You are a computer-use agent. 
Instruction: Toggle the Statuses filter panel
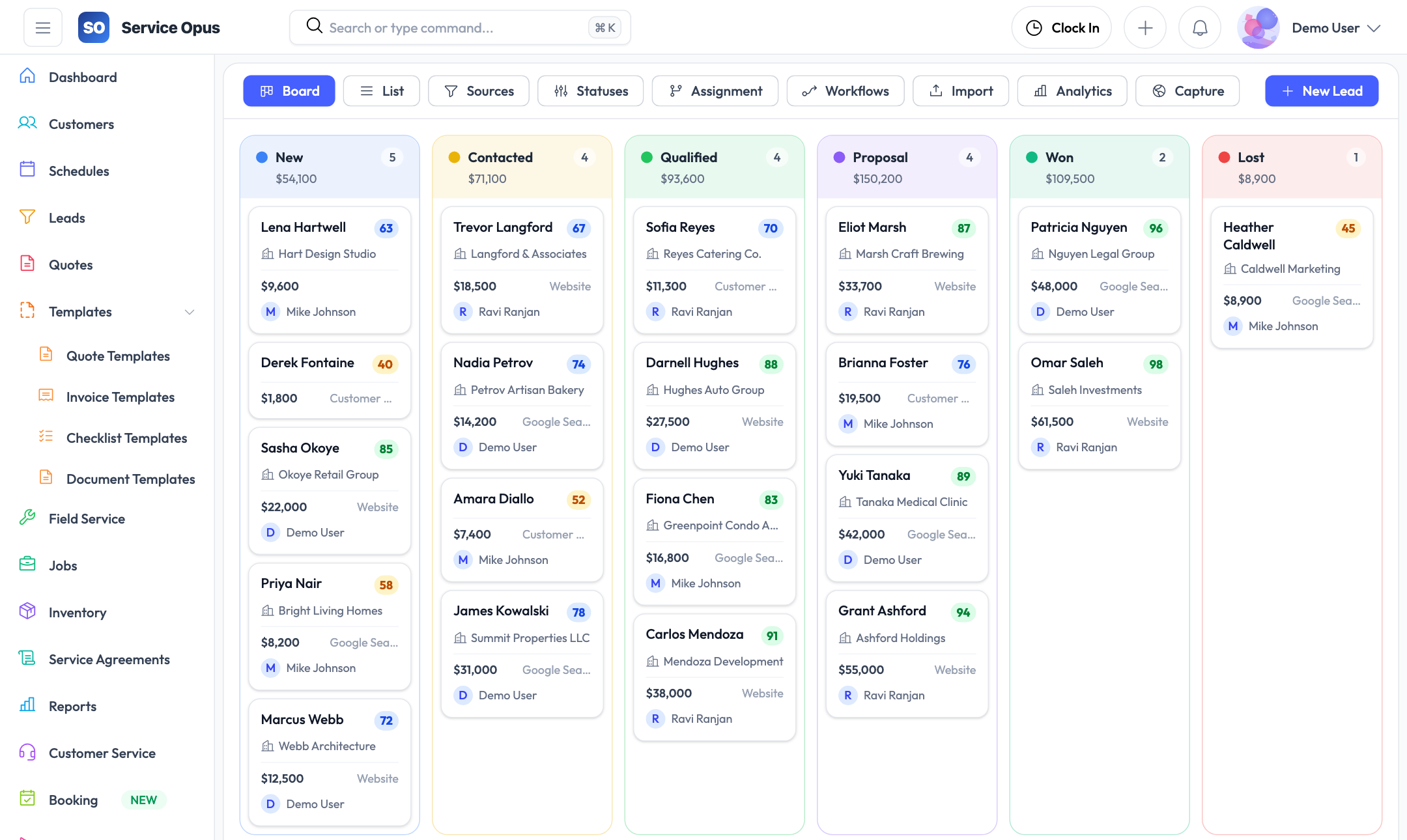[590, 91]
